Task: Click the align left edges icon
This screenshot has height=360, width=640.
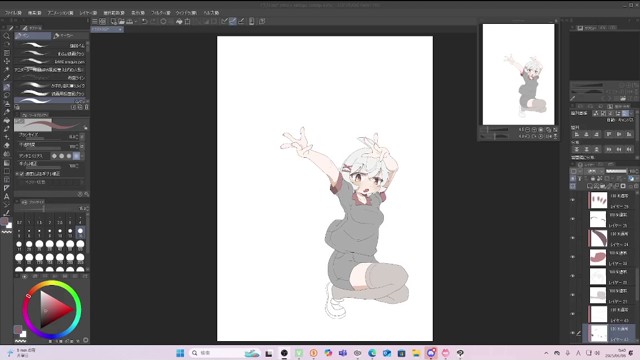Action: (577, 134)
